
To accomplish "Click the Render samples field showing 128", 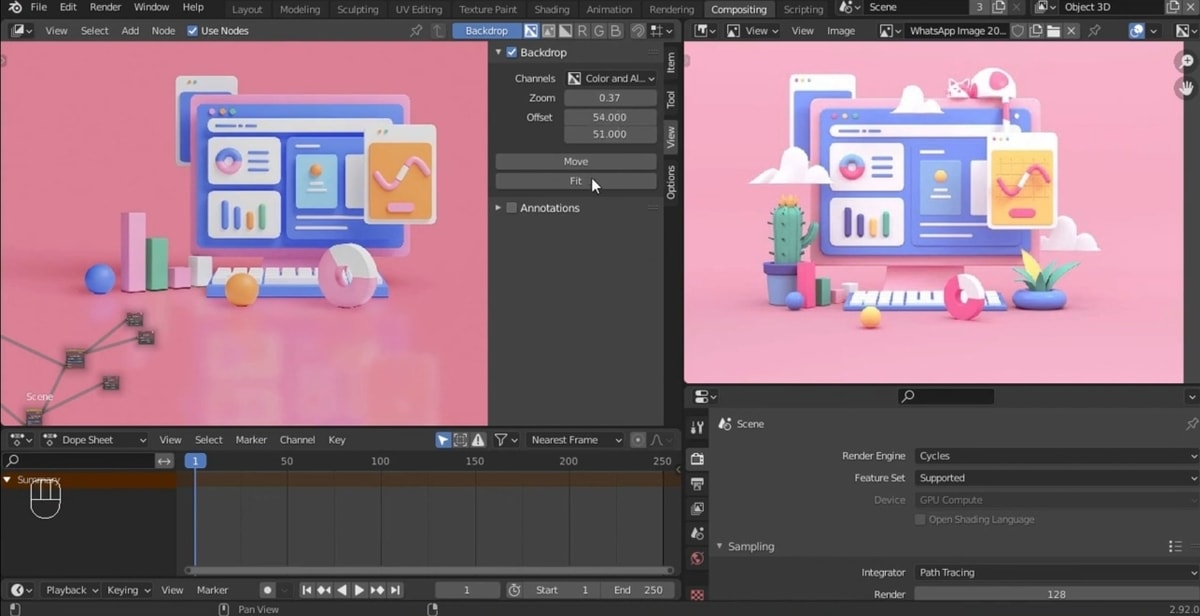I will [1055, 594].
